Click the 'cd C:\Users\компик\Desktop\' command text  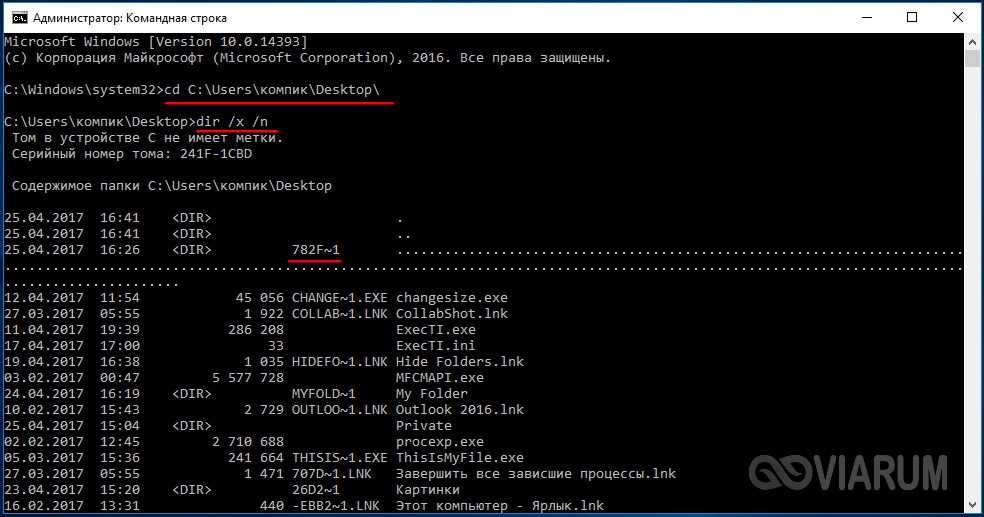[272, 90]
